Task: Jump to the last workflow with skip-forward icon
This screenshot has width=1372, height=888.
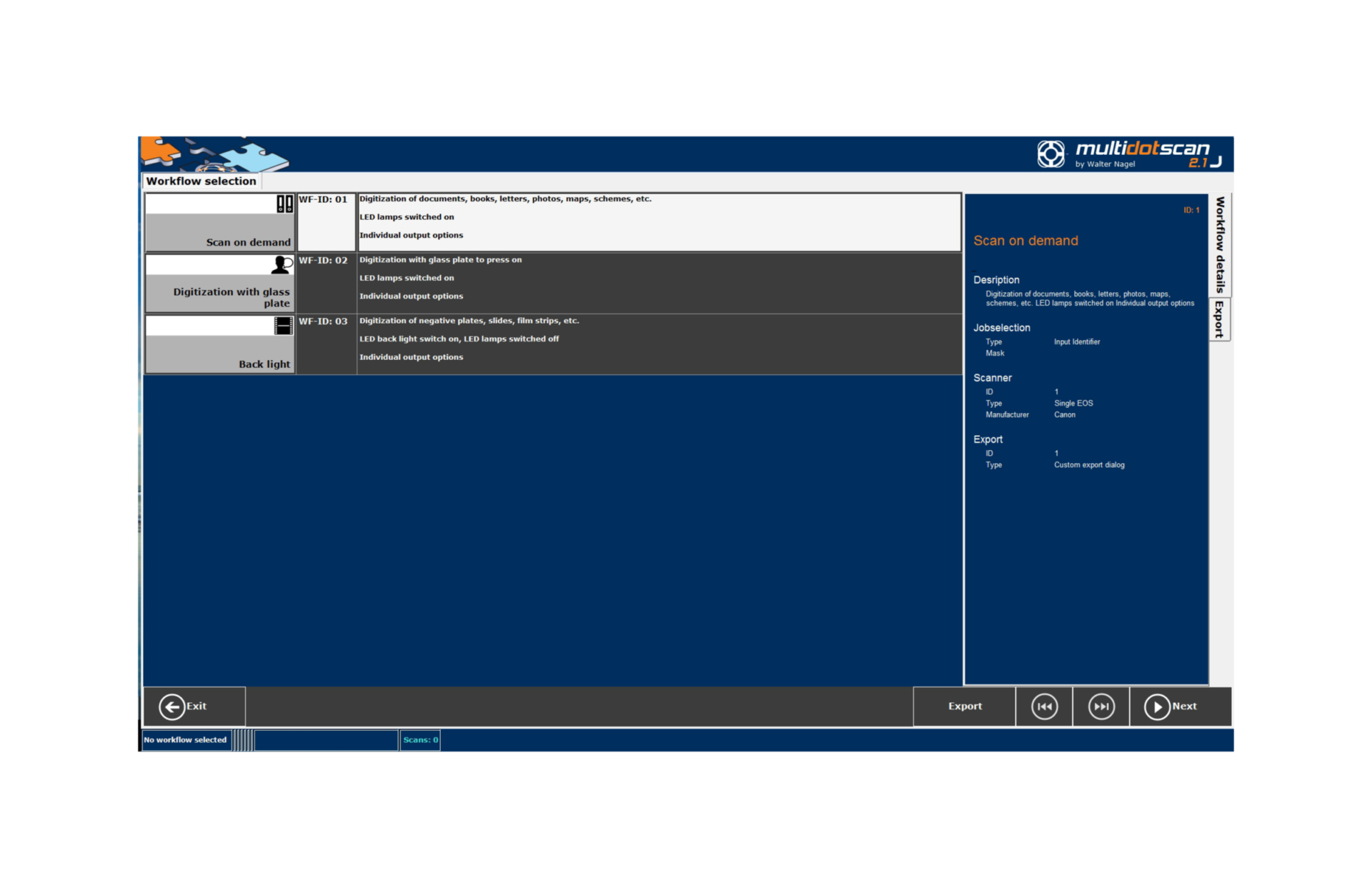Action: click(1101, 707)
